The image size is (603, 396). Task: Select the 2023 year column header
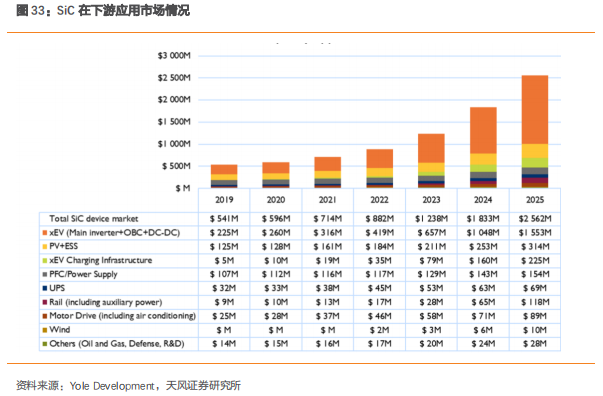(x=431, y=200)
